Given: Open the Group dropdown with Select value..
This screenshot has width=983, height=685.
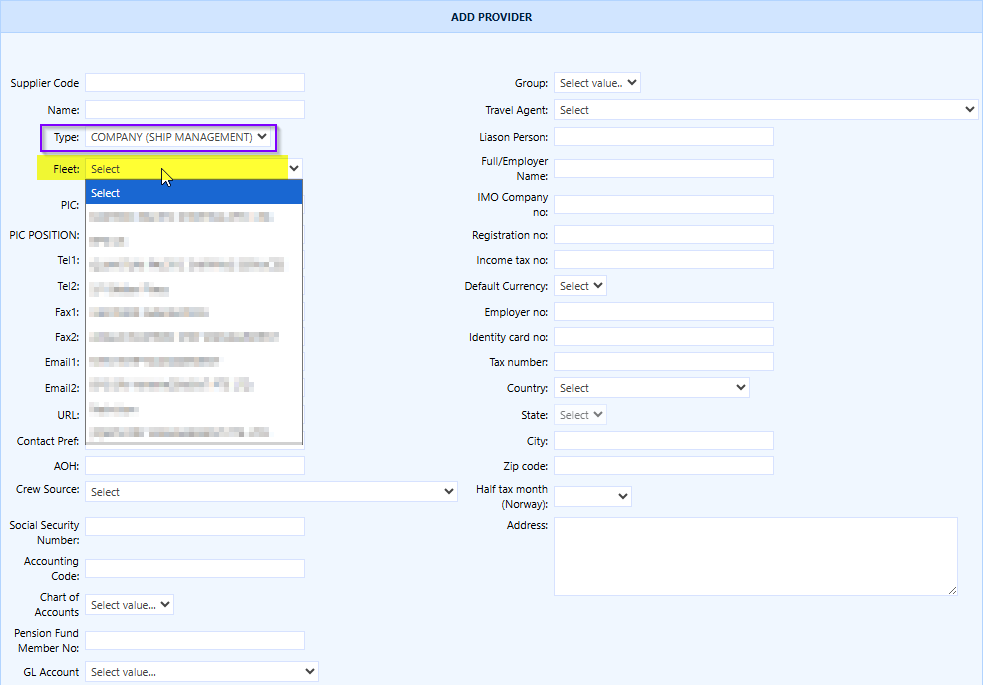Looking at the screenshot, I should tap(596, 83).
